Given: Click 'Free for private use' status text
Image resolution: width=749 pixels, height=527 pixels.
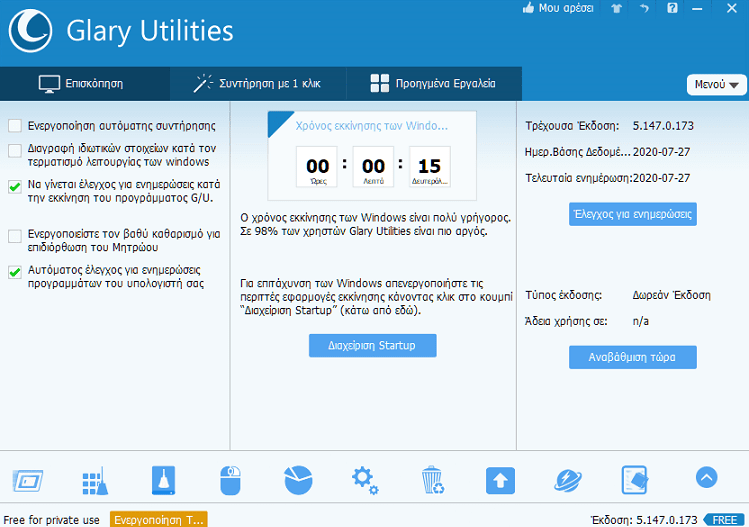Looking at the screenshot, I should (52, 520).
